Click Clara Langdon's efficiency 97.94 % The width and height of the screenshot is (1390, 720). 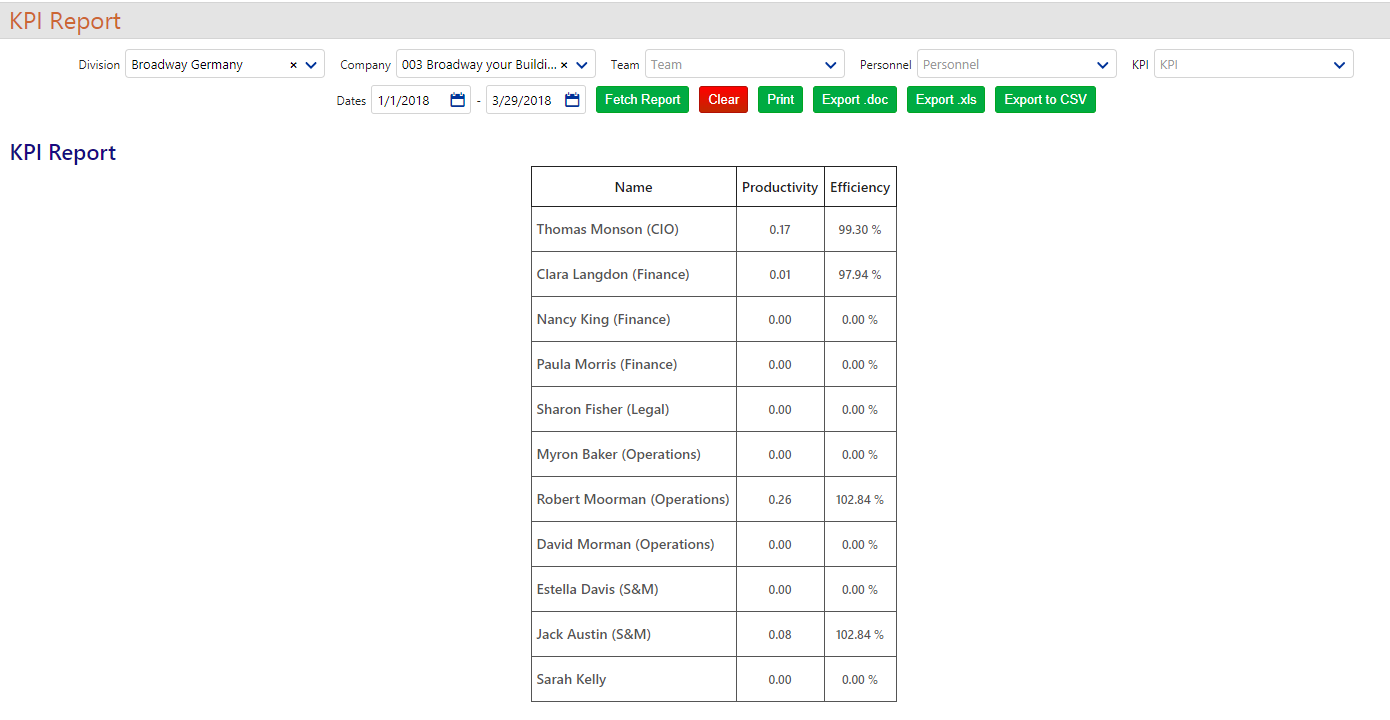[x=860, y=275]
